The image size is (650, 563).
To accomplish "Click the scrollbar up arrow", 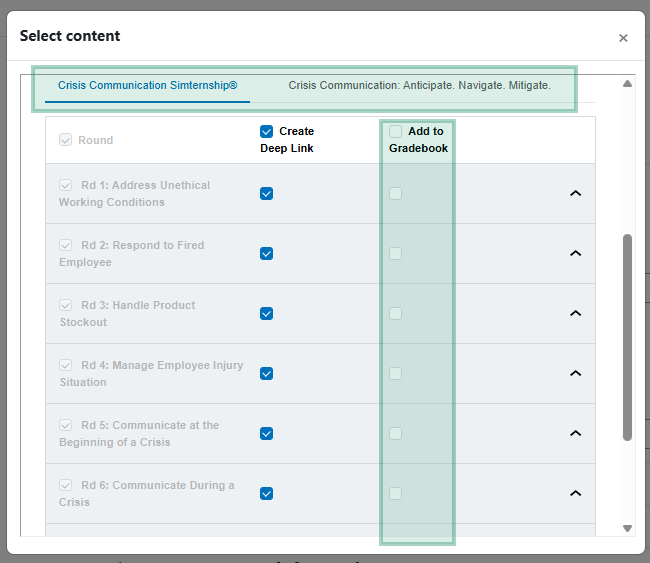I will point(627,84).
